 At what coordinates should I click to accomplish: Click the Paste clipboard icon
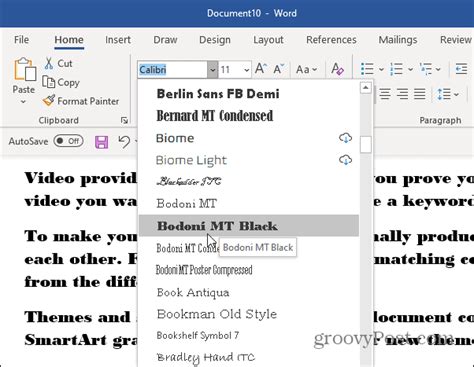tap(25, 69)
